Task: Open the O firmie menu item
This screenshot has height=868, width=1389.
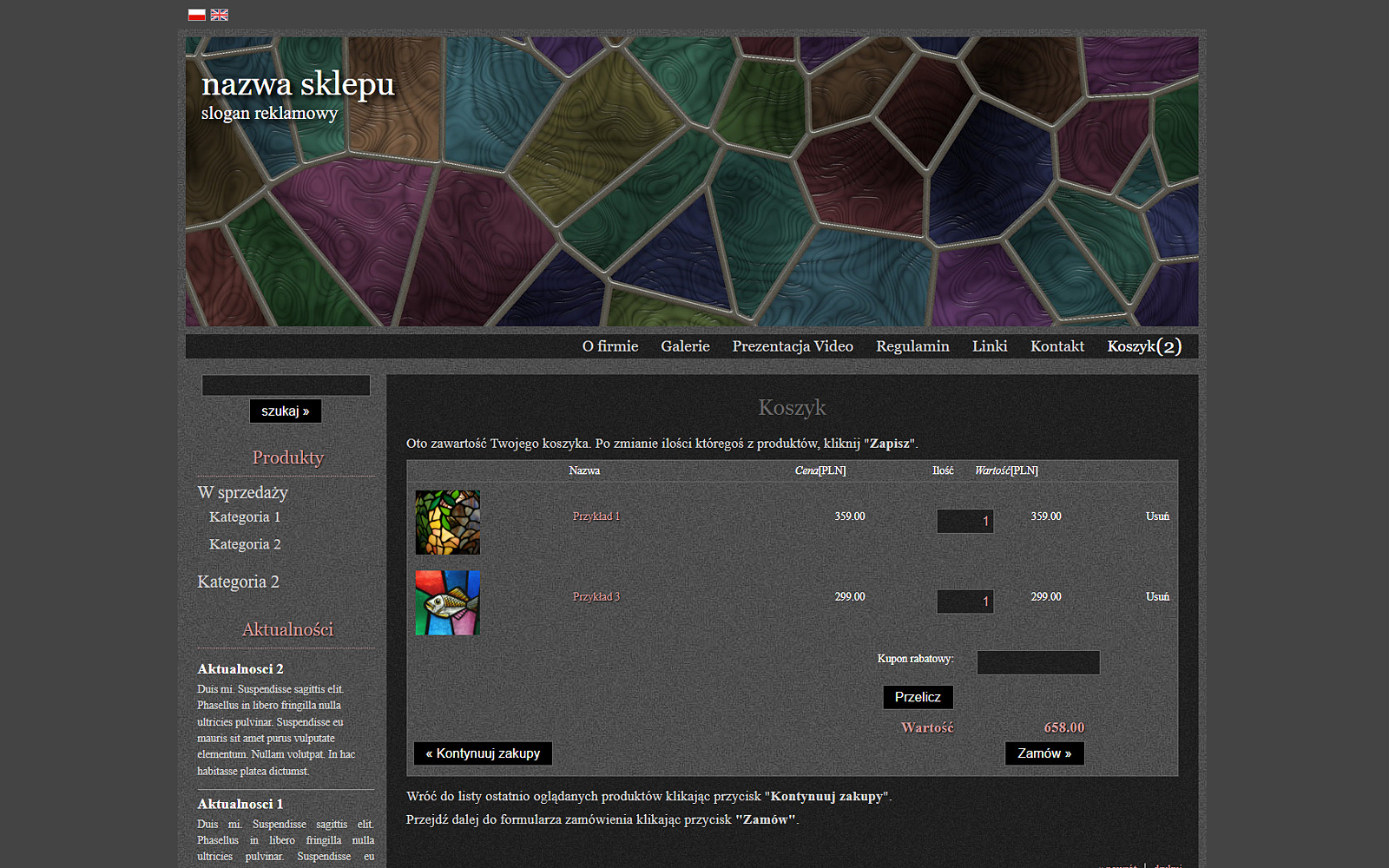Action: pyautogui.click(x=609, y=346)
